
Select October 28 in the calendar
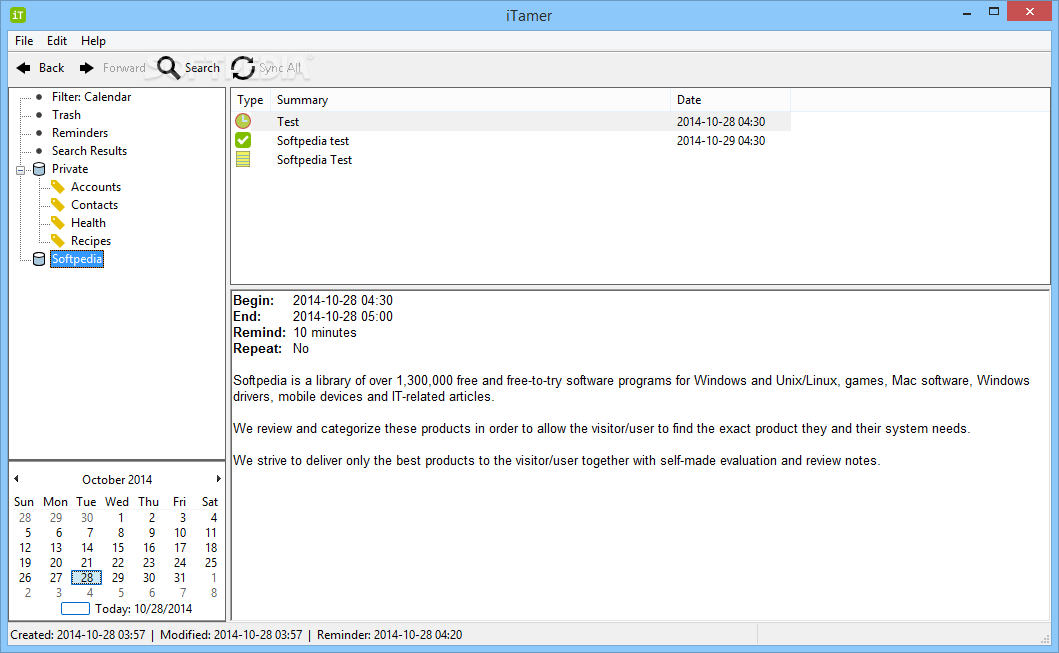tap(86, 577)
